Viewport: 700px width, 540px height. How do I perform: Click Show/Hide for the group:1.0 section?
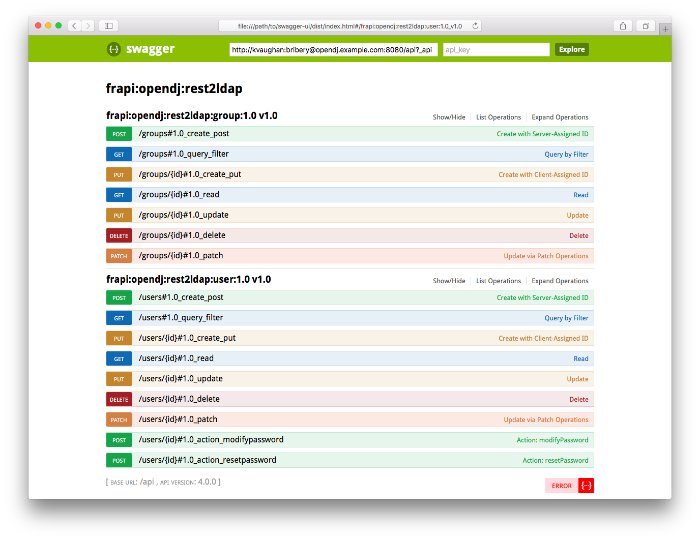[x=449, y=117]
